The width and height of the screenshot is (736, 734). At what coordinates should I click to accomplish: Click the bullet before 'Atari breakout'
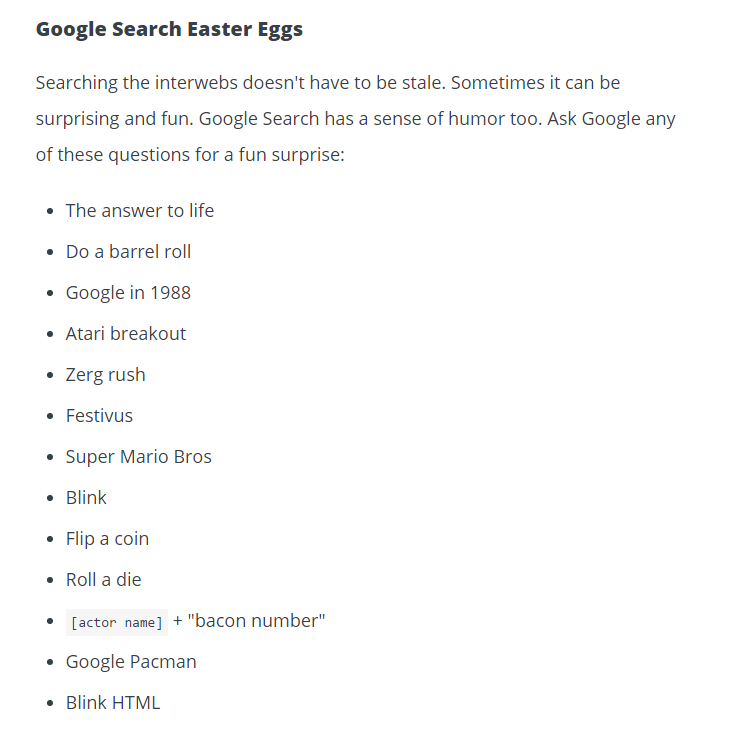(x=51, y=334)
